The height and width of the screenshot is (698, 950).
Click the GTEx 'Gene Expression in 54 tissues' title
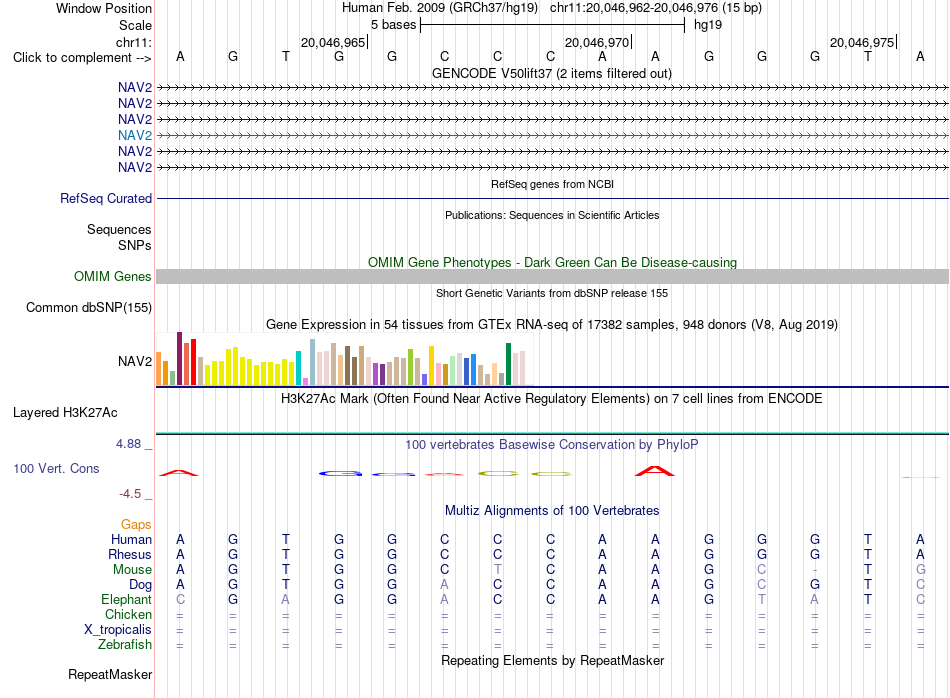(552, 324)
